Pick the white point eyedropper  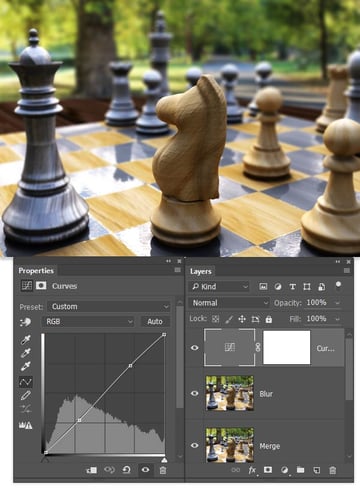tap(26, 366)
